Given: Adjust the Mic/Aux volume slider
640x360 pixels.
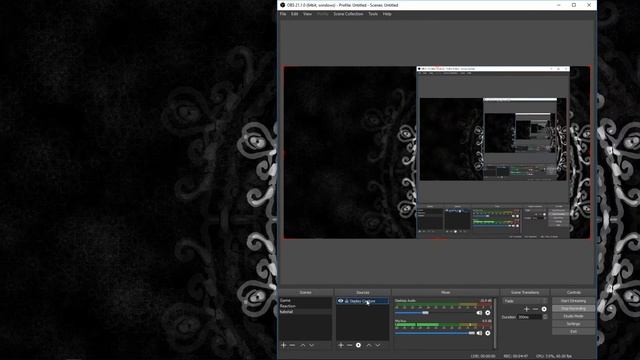Looking at the screenshot, I should click(x=435, y=333).
